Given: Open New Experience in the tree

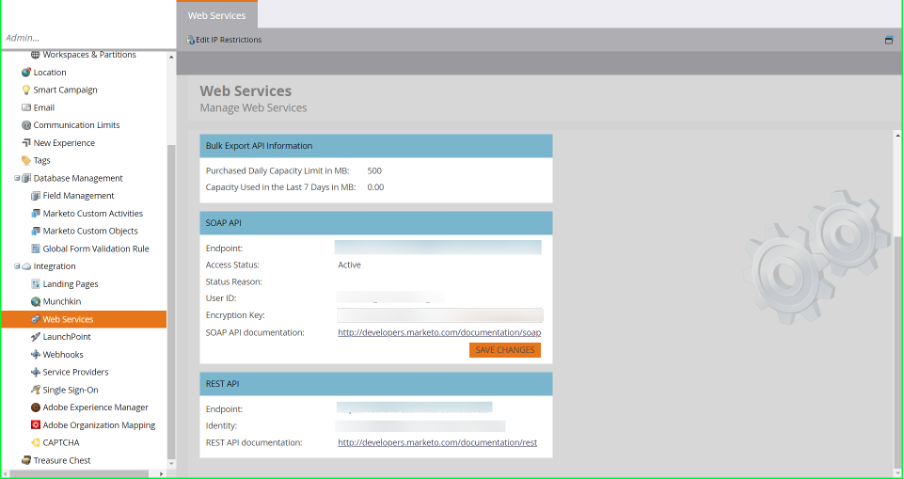Looking at the screenshot, I should pos(64,143).
